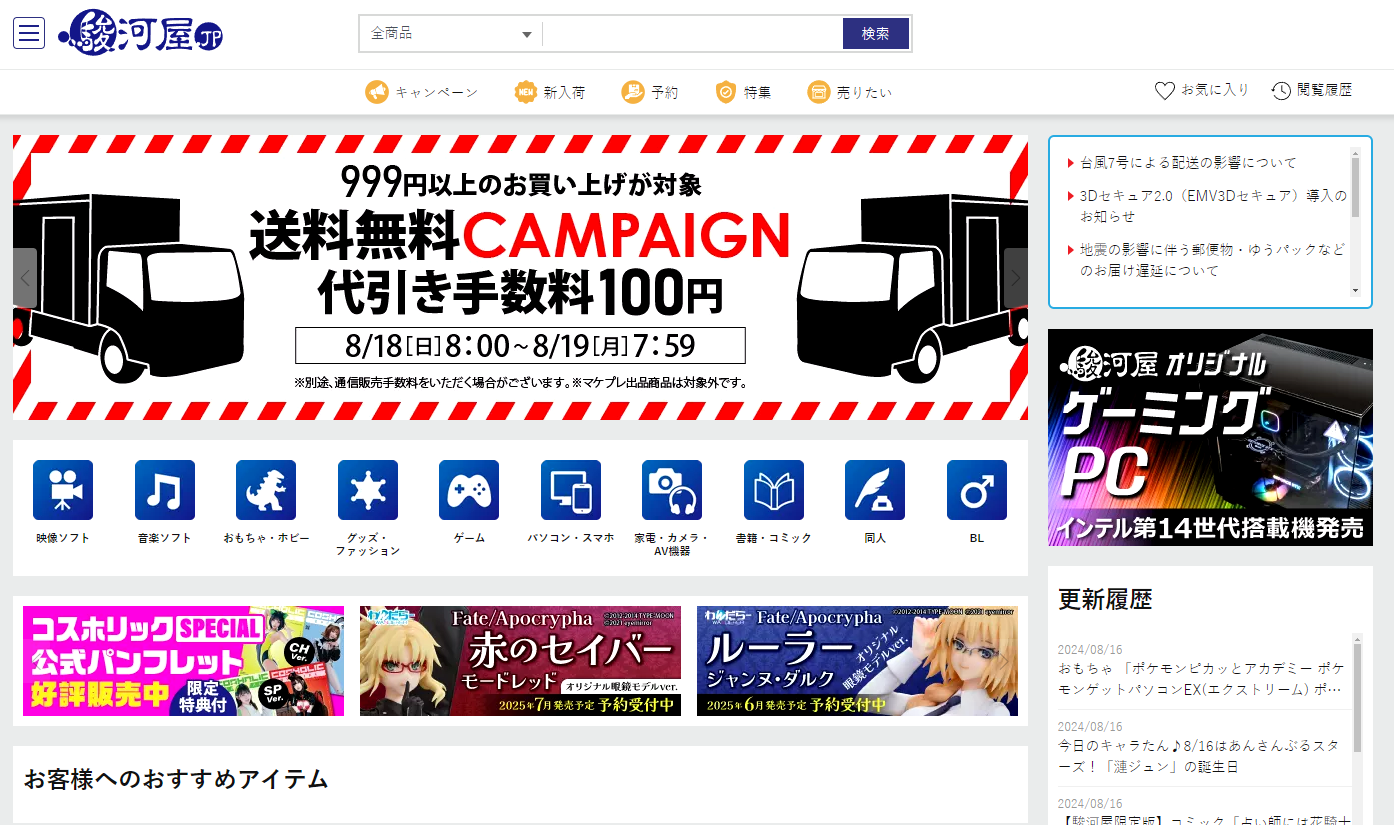Open the 同人 quill pen icon

(x=875, y=490)
